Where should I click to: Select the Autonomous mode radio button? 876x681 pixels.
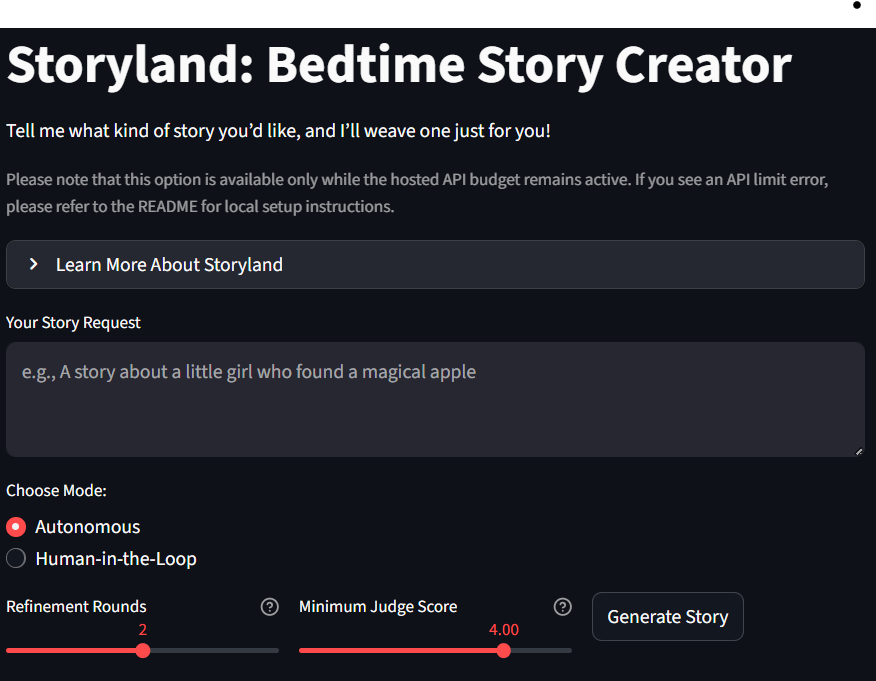[x=16, y=527]
